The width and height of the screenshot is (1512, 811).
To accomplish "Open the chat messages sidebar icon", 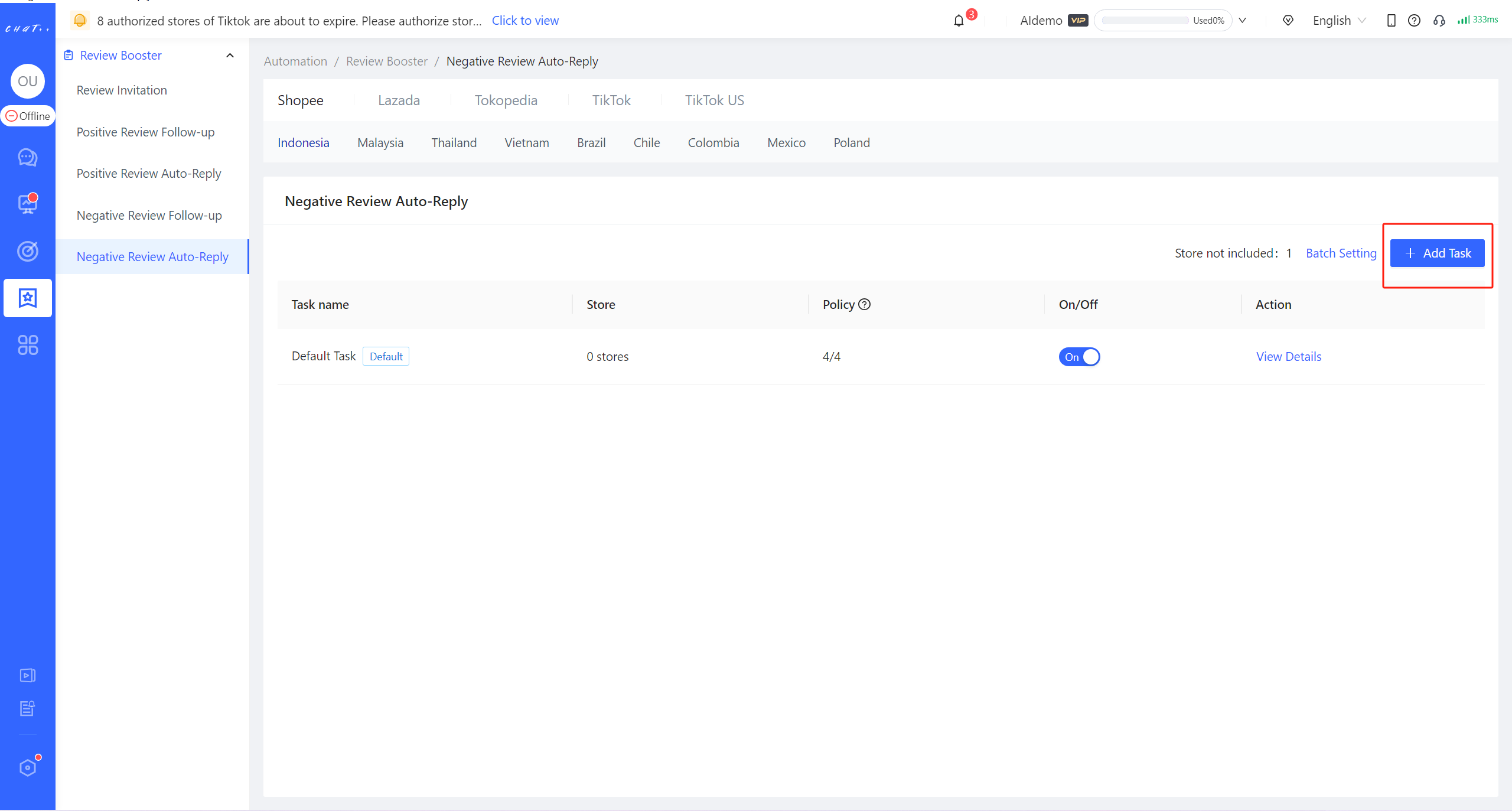I will pos(27,157).
